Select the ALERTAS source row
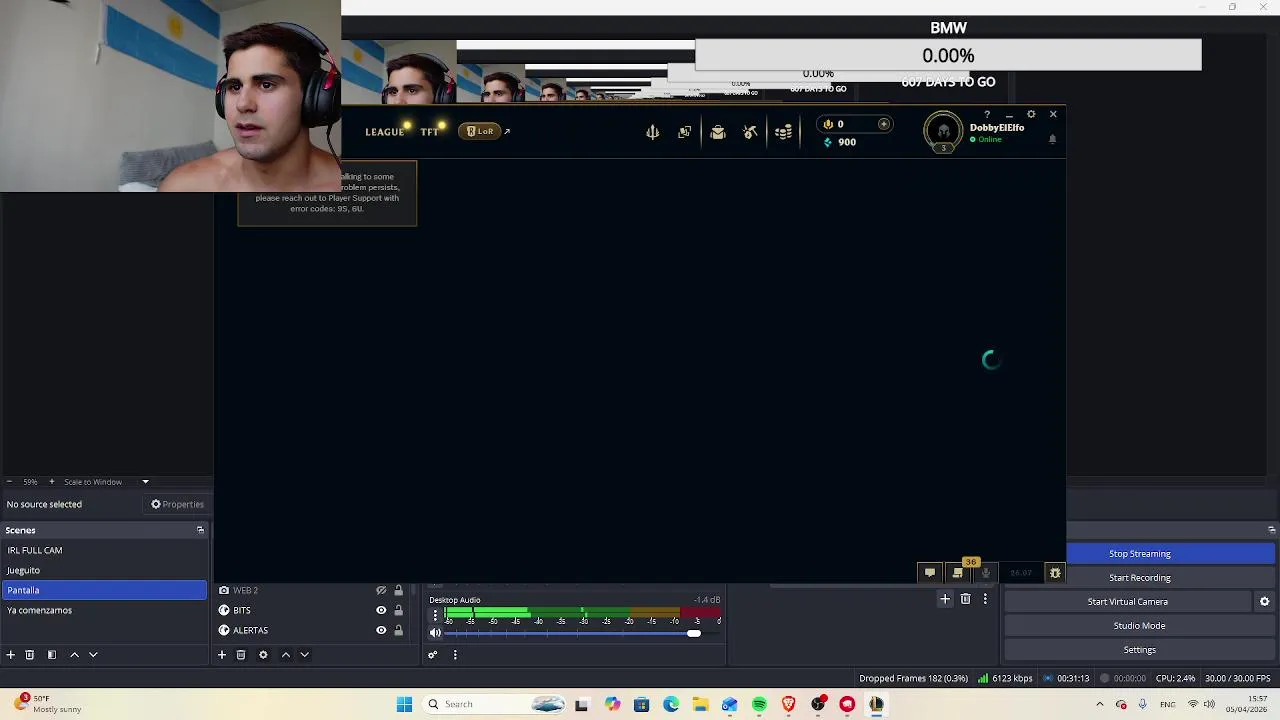1280x720 pixels. point(312,630)
